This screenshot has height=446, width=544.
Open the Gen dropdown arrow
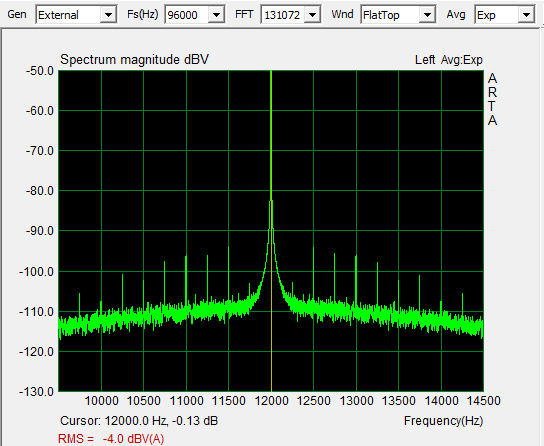[x=108, y=15]
